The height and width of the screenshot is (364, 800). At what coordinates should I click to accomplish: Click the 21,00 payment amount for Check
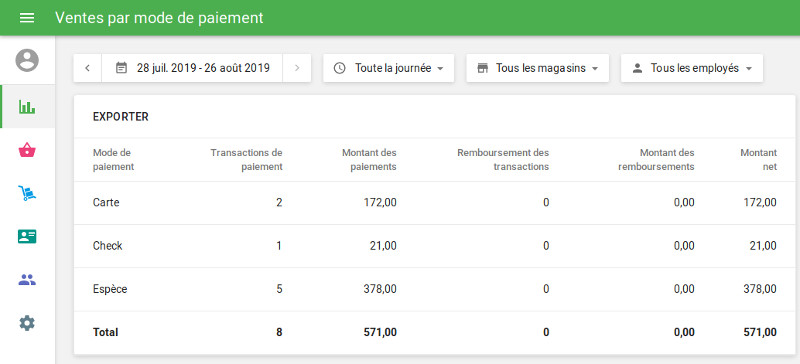(383, 246)
